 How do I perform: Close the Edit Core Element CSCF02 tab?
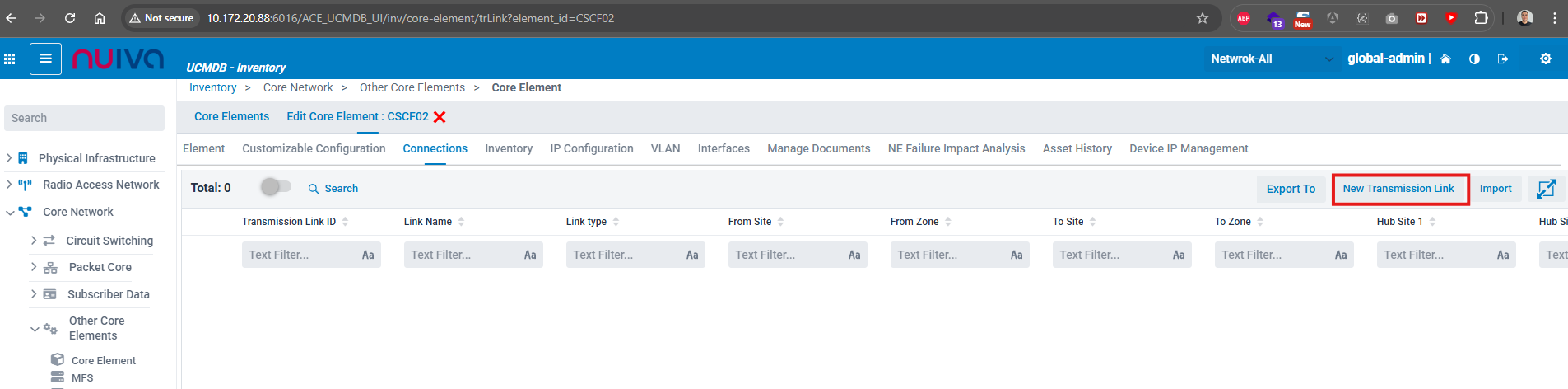tap(440, 117)
